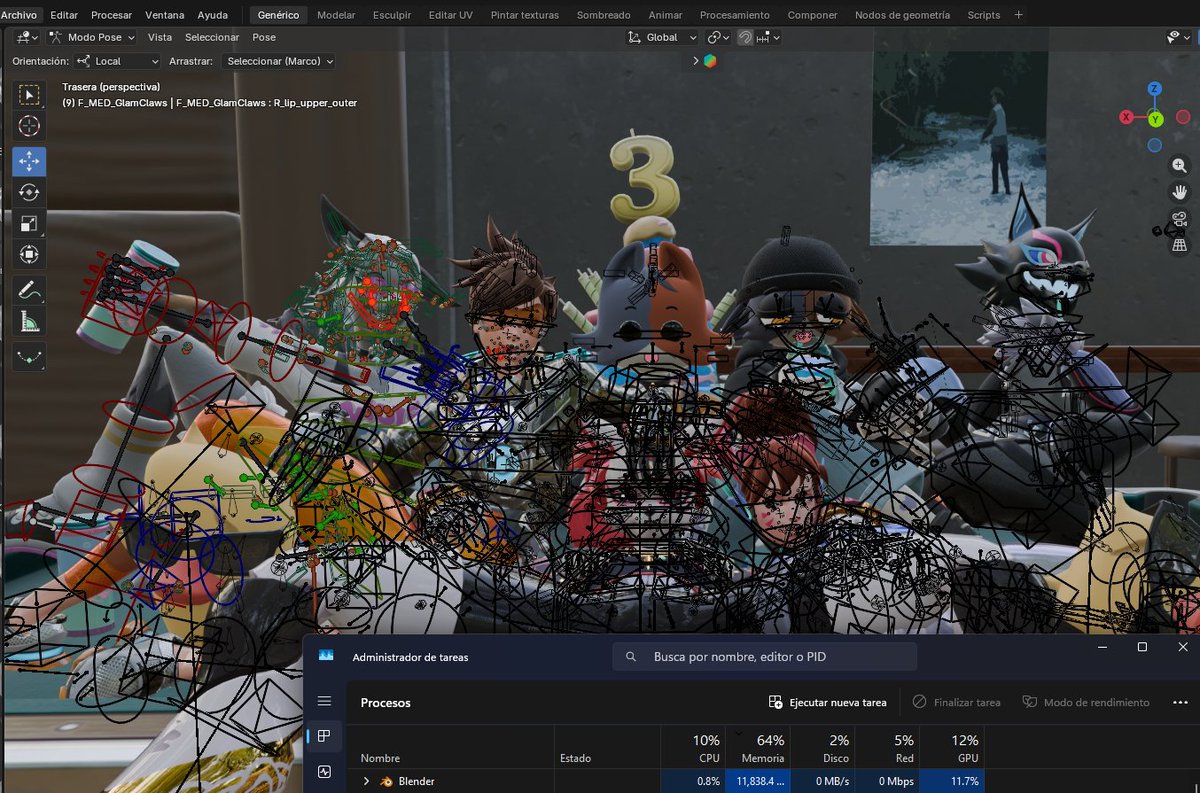Open the pivot point dropdown
The height and width of the screenshot is (793, 1200).
(719, 37)
